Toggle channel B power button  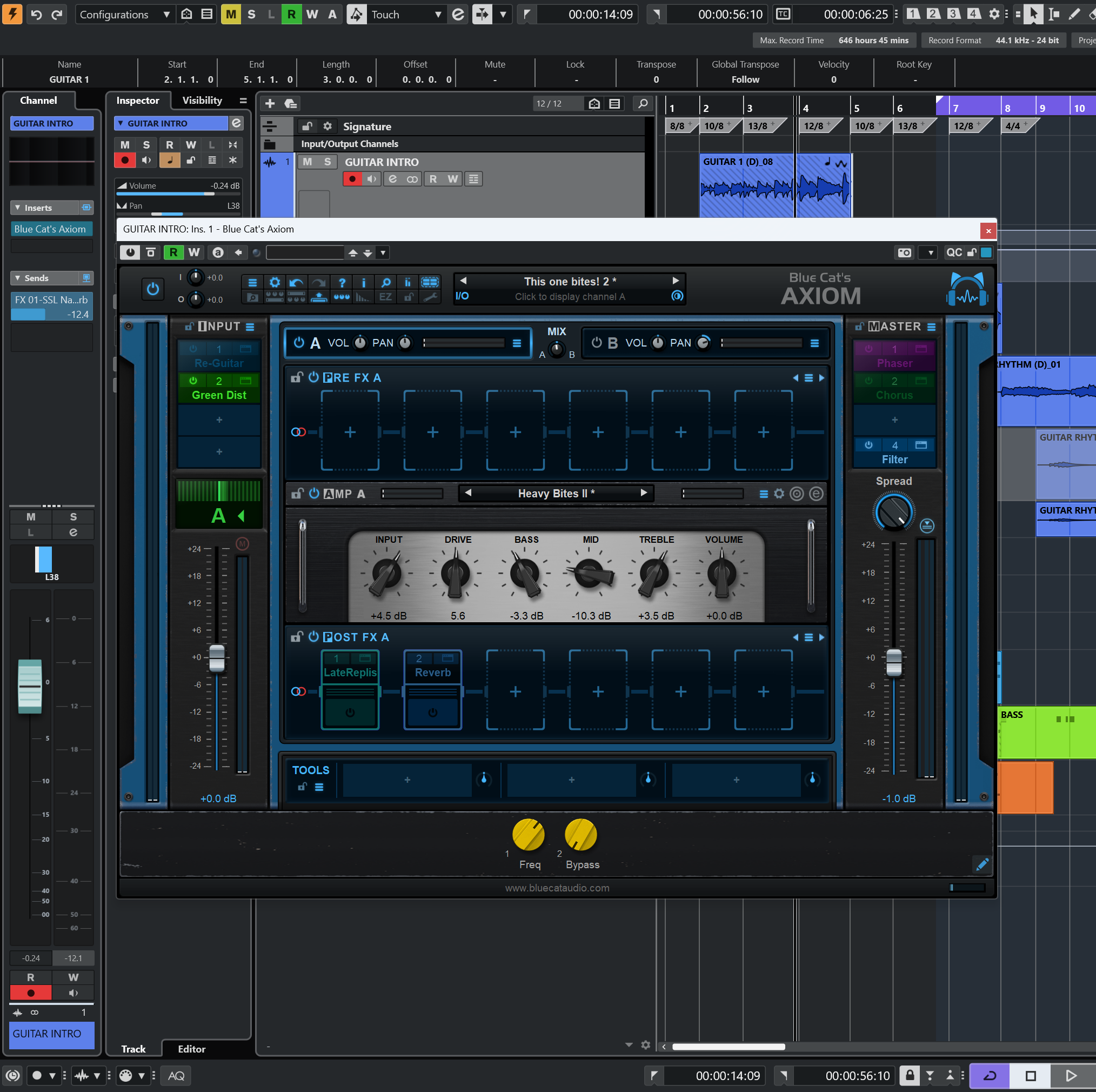(x=596, y=342)
